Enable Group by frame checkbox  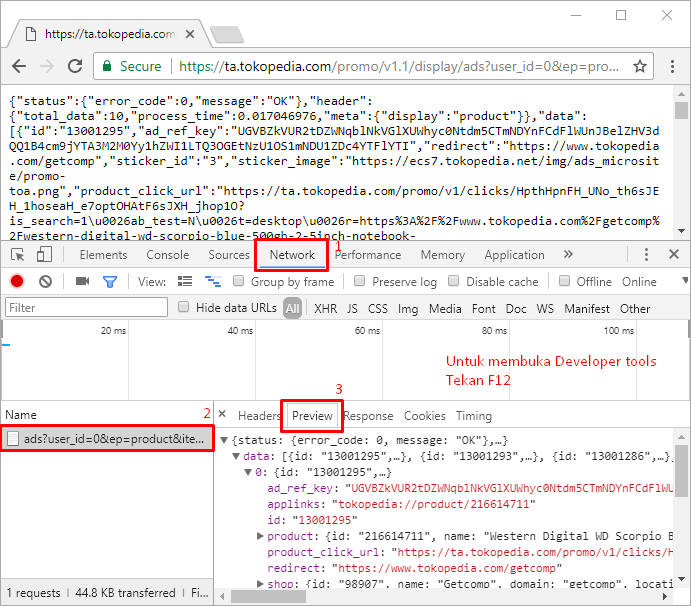pos(238,281)
